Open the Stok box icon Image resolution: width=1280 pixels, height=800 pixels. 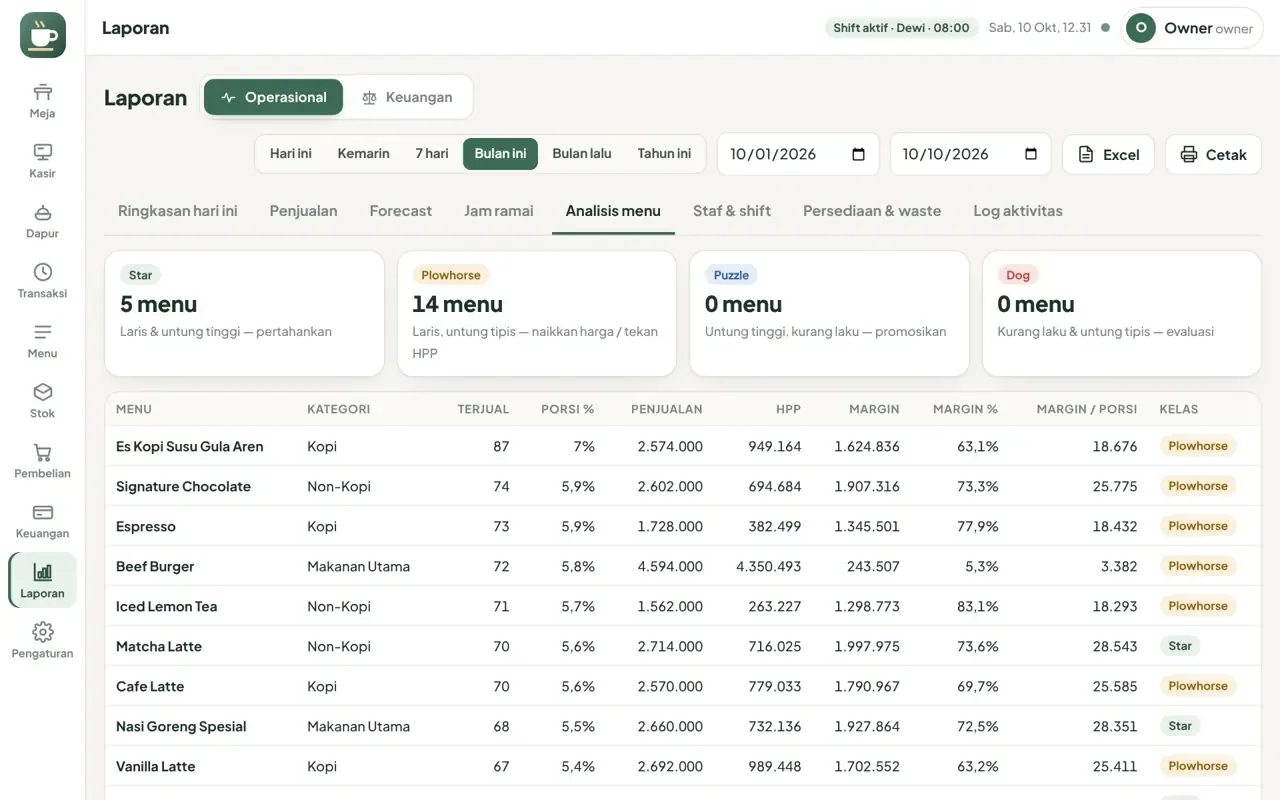coord(43,401)
